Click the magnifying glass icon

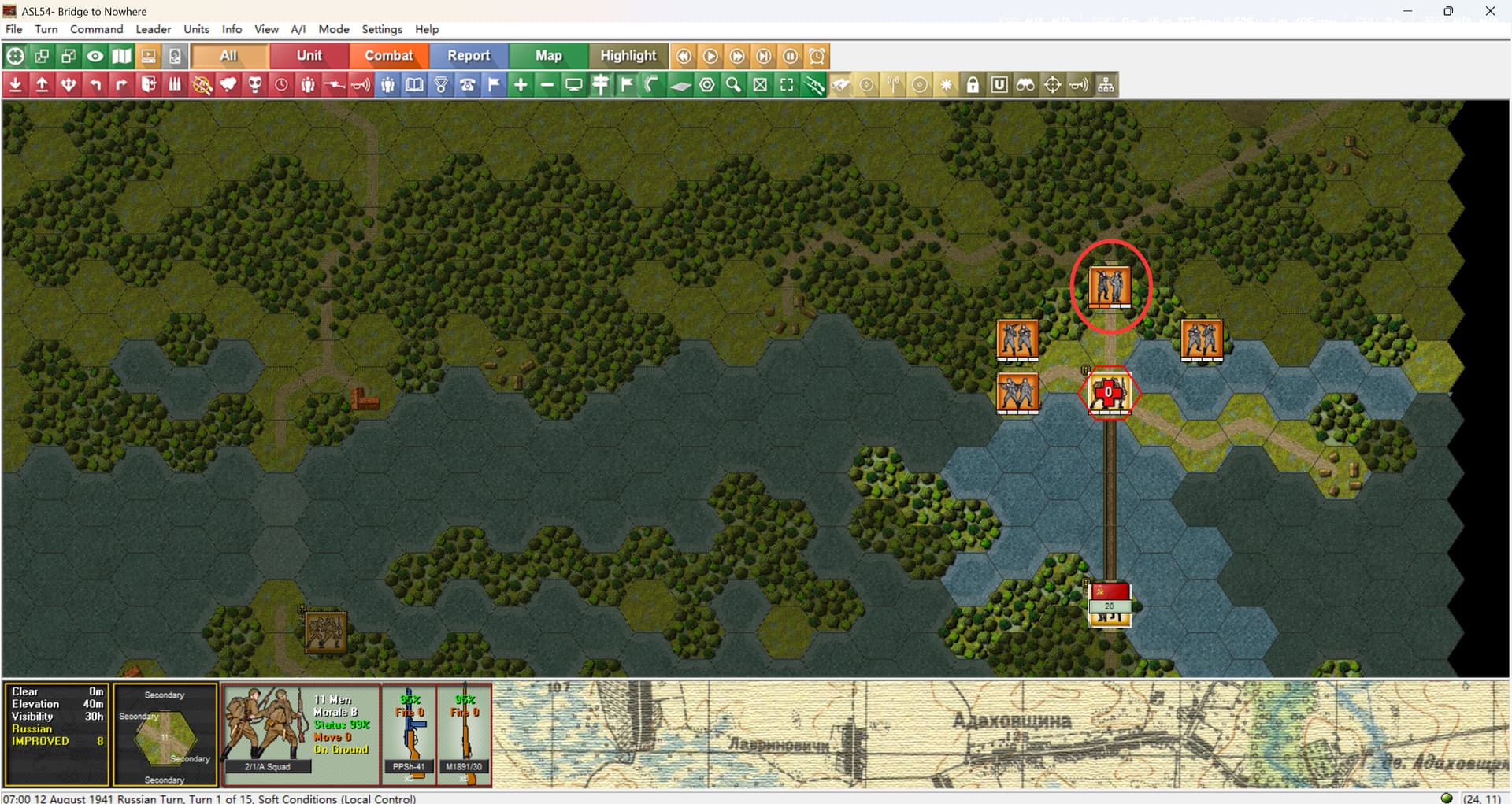pos(733,85)
